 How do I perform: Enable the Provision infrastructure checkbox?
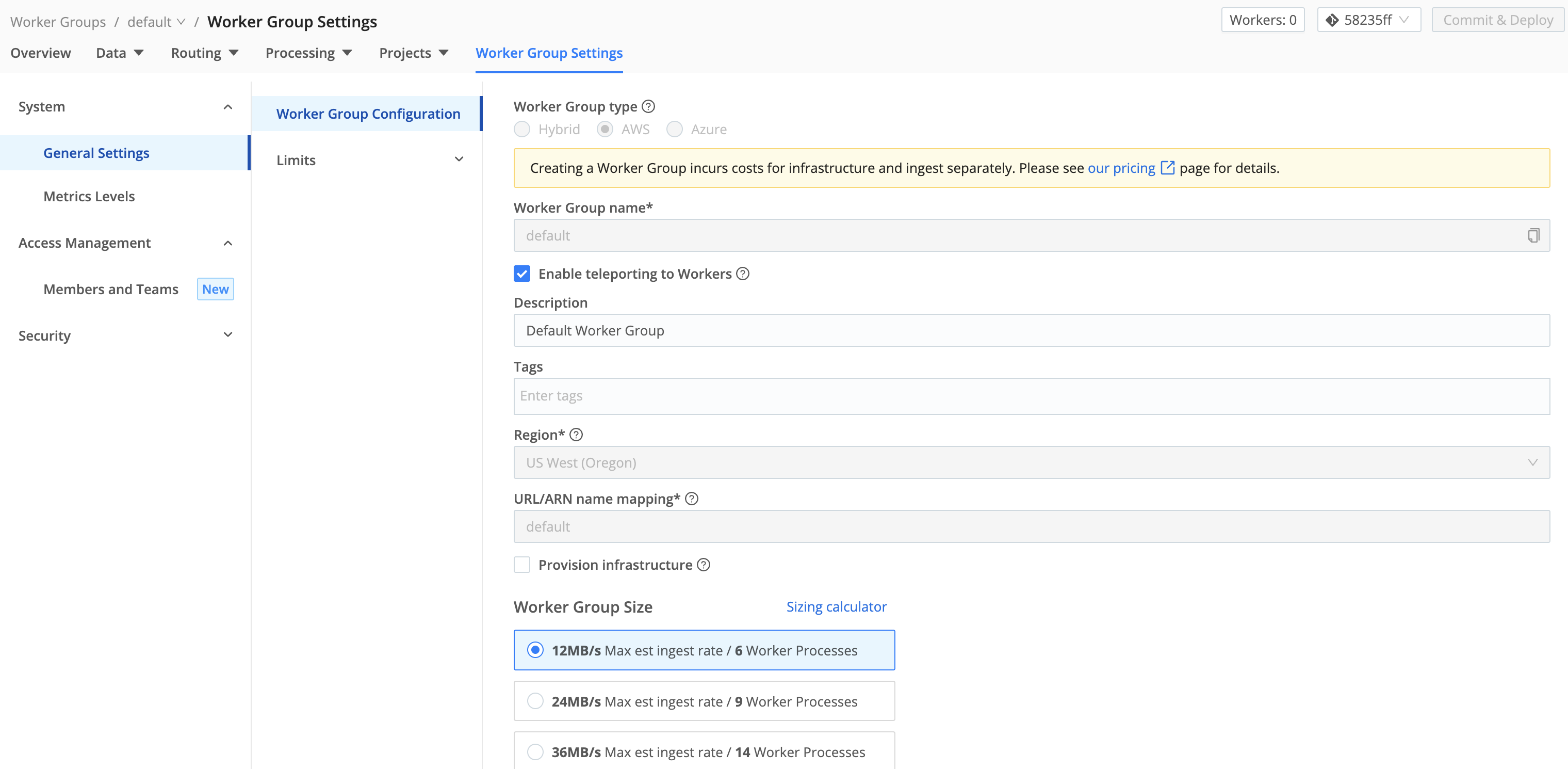pyautogui.click(x=521, y=565)
